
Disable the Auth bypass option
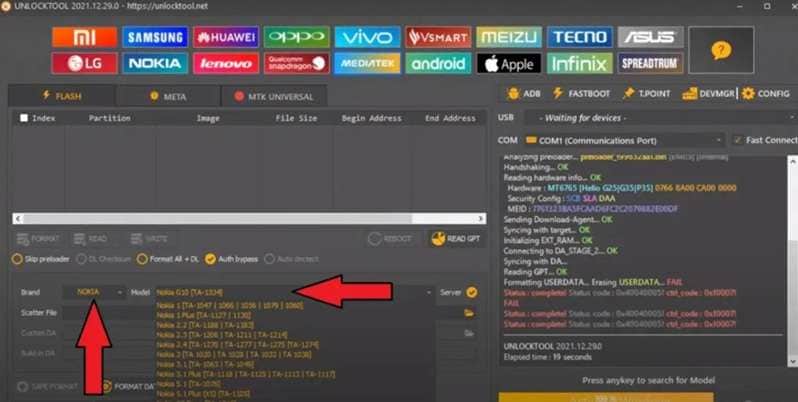pos(232,259)
